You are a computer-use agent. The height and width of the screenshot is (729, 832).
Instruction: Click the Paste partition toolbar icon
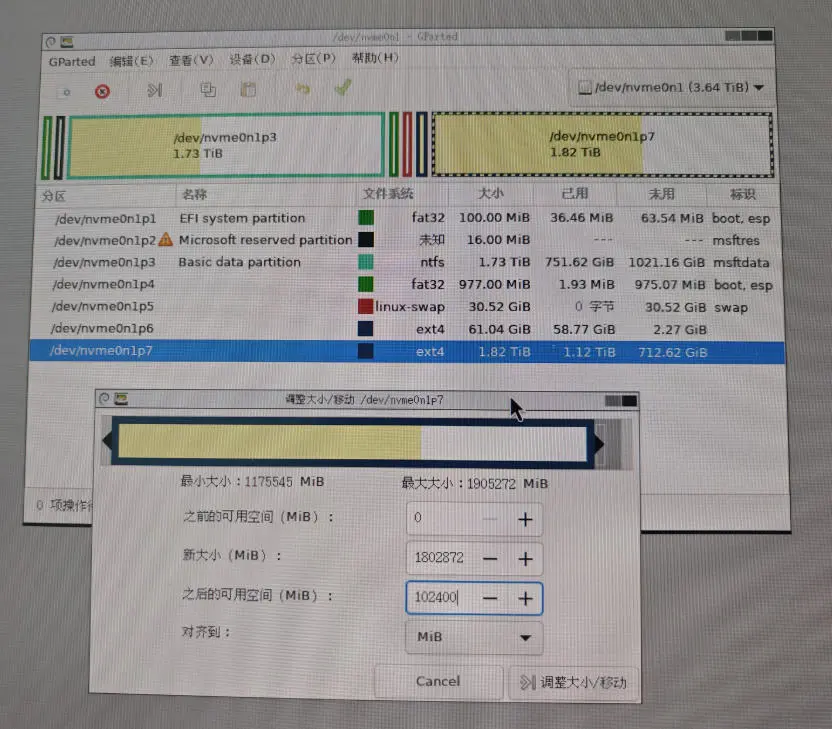point(247,90)
